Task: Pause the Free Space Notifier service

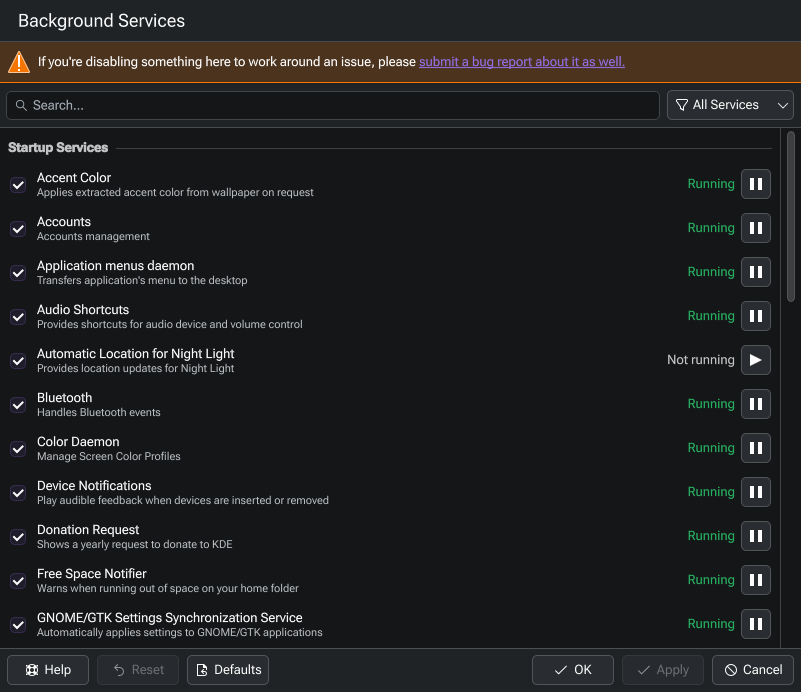Action: 755,580
